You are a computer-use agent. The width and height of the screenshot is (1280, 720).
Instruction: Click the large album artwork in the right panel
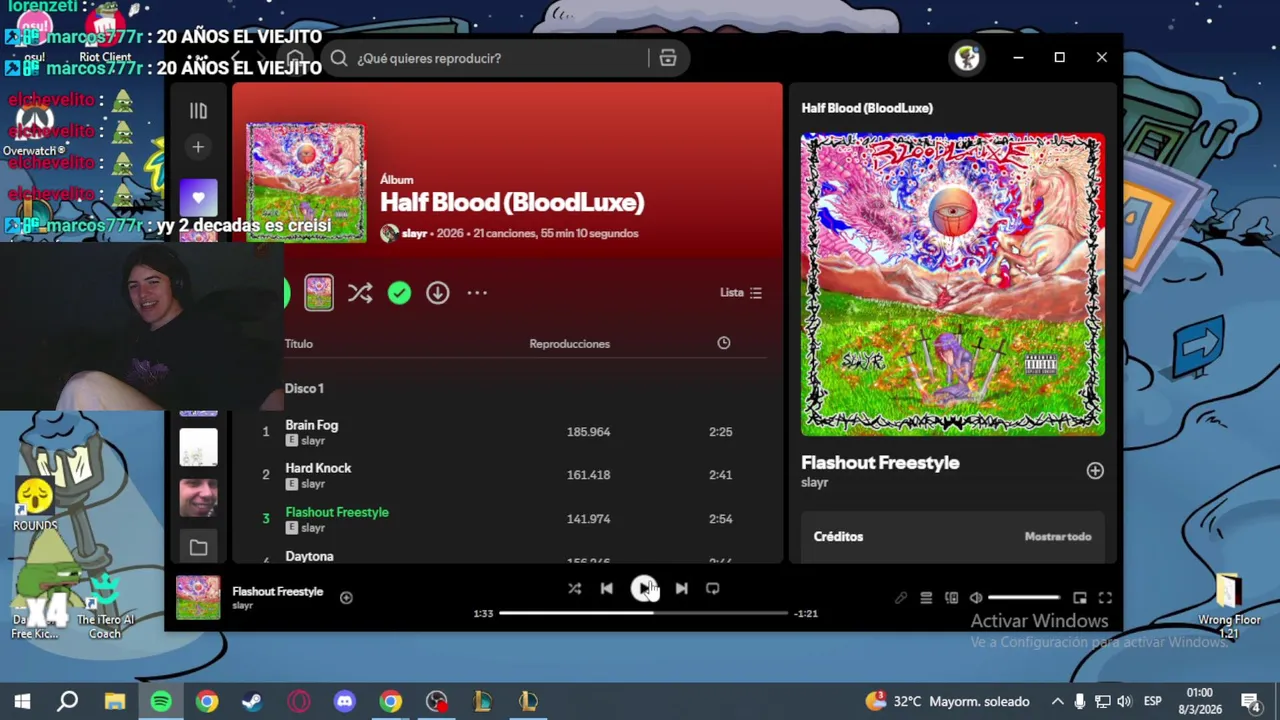(x=953, y=284)
